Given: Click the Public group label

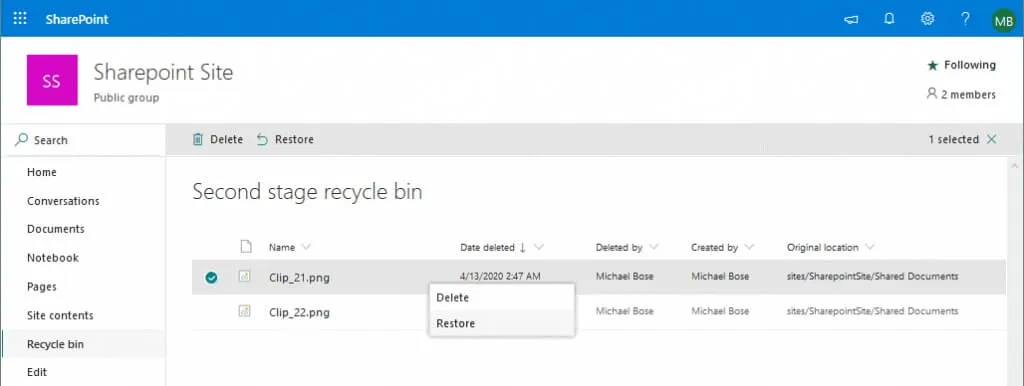Looking at the screenshot, I should point(126,98).
